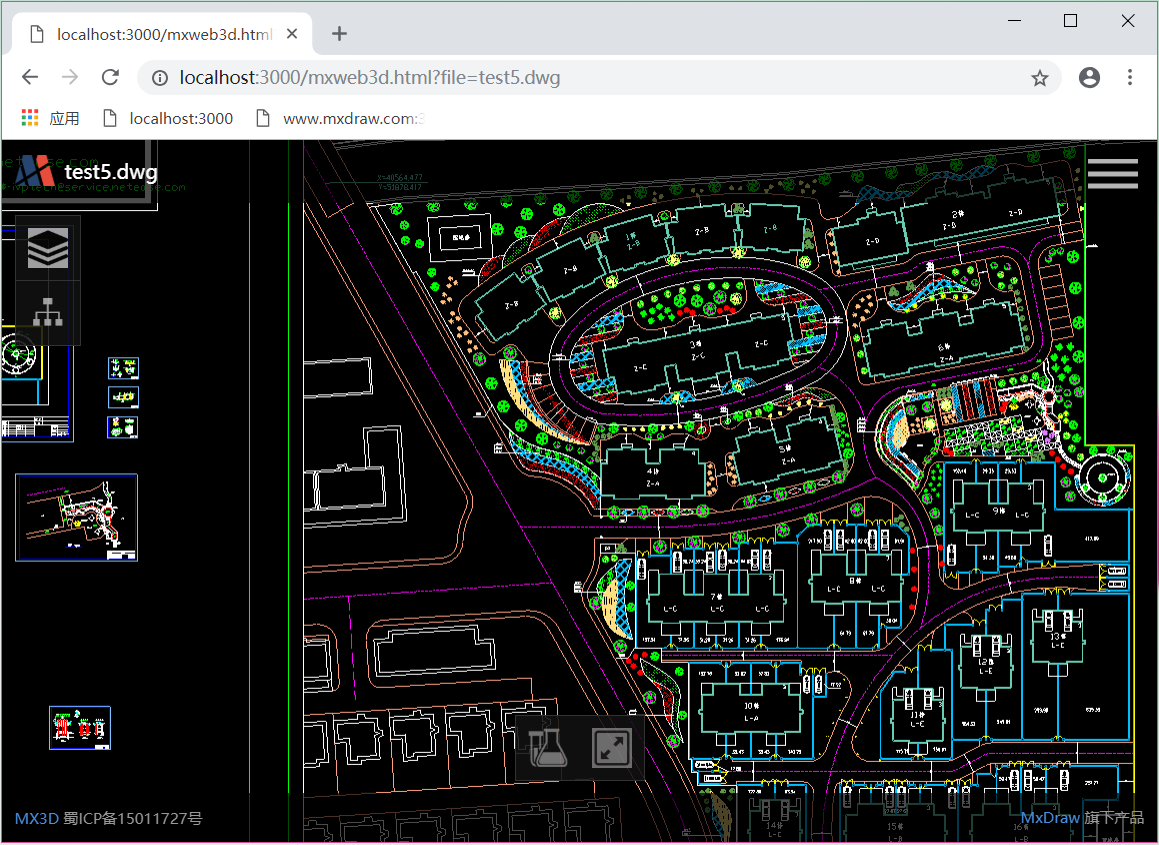Open Chrome's three-dot menu
The image size is (1159, 845).
click(x=1129, y=78)
